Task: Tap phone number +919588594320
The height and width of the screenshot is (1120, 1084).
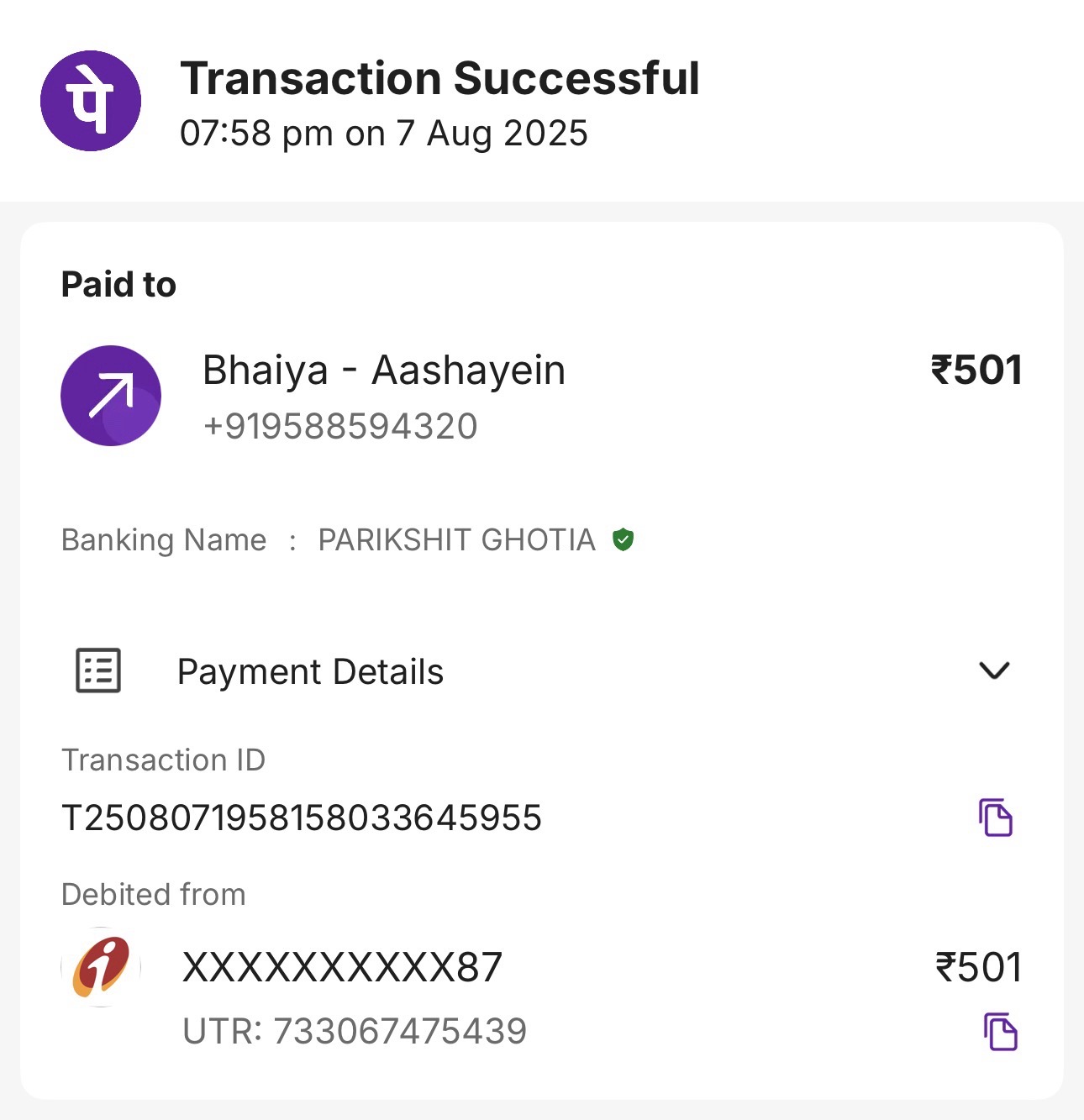Action: click(340, 426)
